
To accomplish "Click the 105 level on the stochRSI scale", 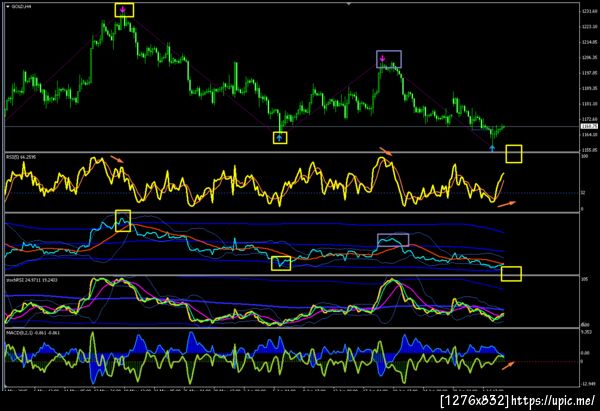I will click(x=584, y=280).
